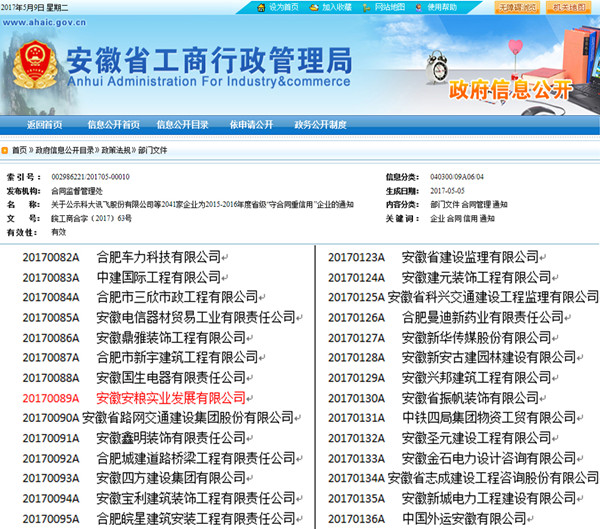Click the favorites icon beside 加入收藏
Viewport: 600px width, 529px height.
tap(314, 7)
